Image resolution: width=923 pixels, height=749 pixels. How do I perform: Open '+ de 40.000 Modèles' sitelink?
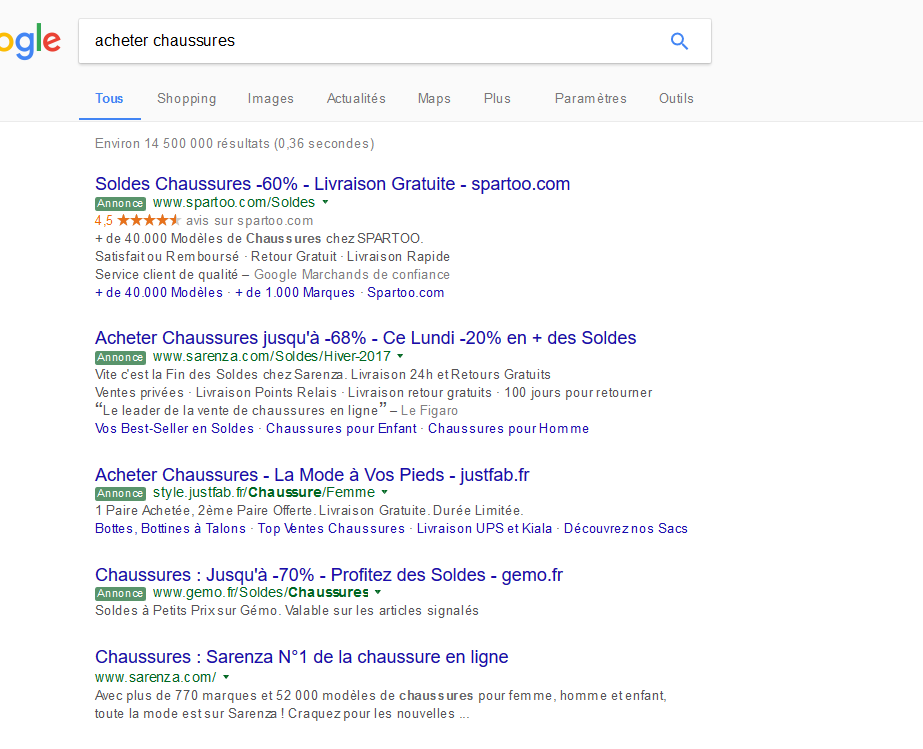click(x=159, y=293)
